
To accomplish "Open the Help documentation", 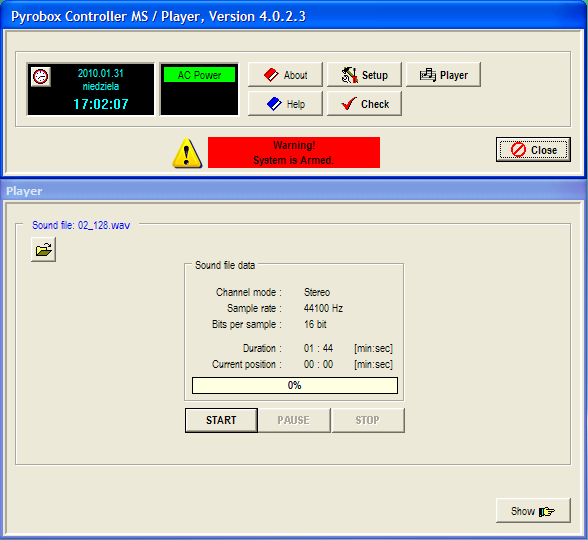I will 285,104.
